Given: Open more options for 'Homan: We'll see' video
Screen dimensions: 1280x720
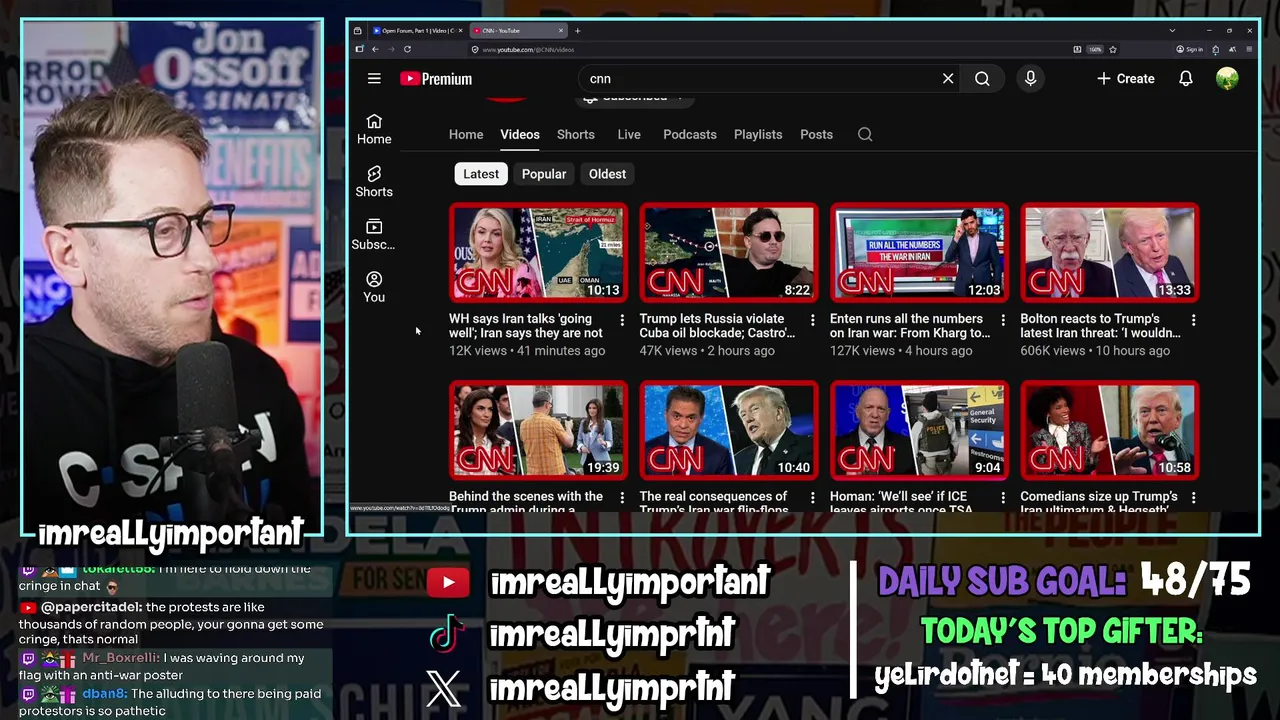Looking at the screenshot, I should tap(1003, 497).
